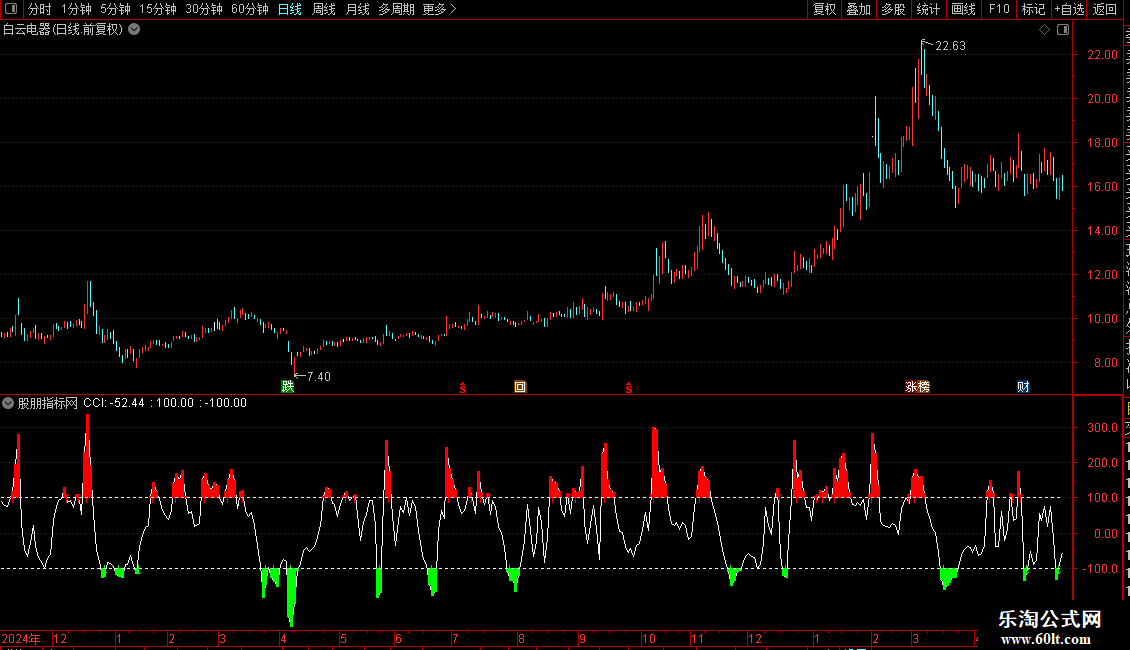This screenshot has width=1130, height=650.
Task: Open F10 company information
Action: click(999, 9)
